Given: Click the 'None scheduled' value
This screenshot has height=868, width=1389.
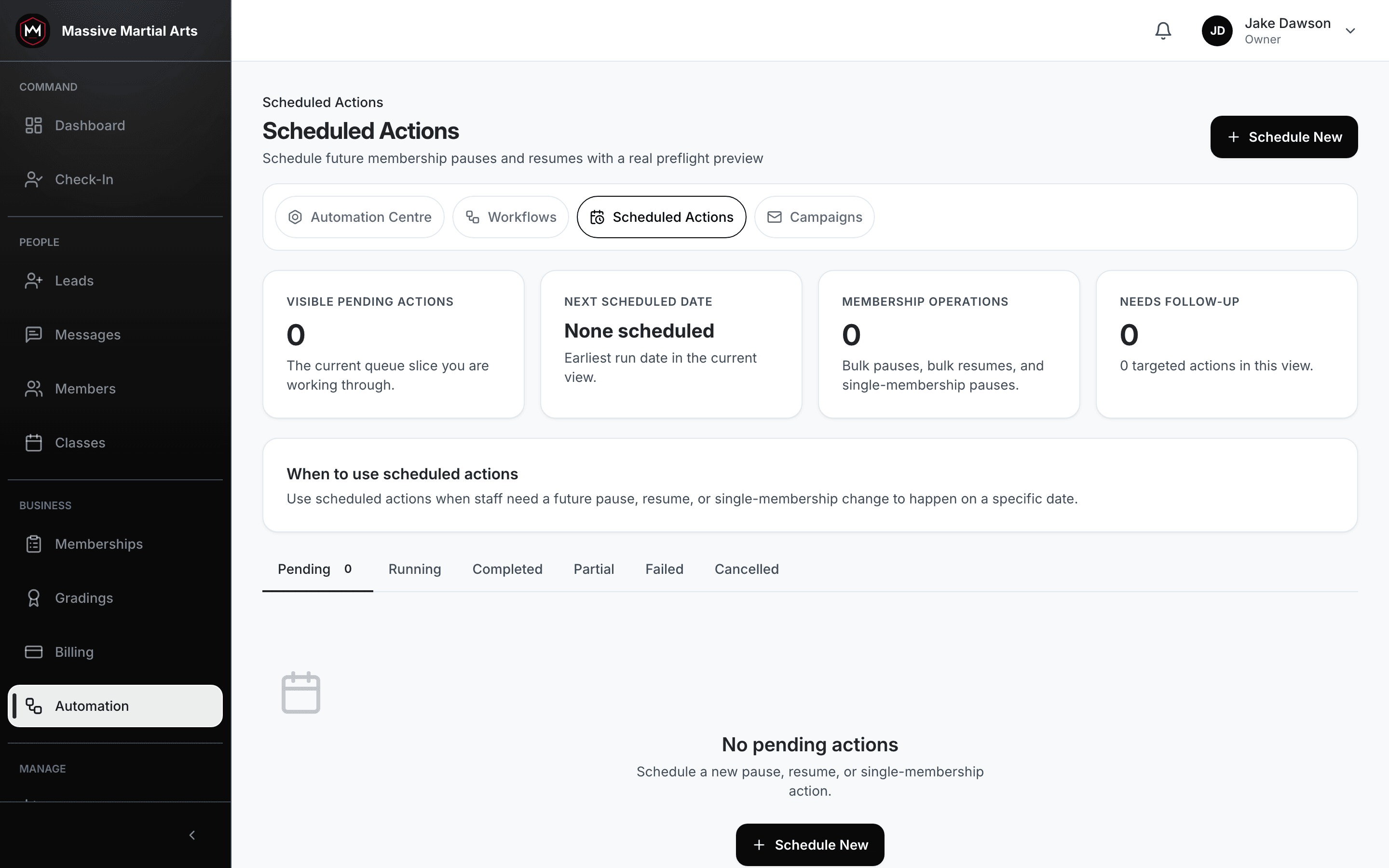Looking at the screenshot, I should [x=639, y=331].
